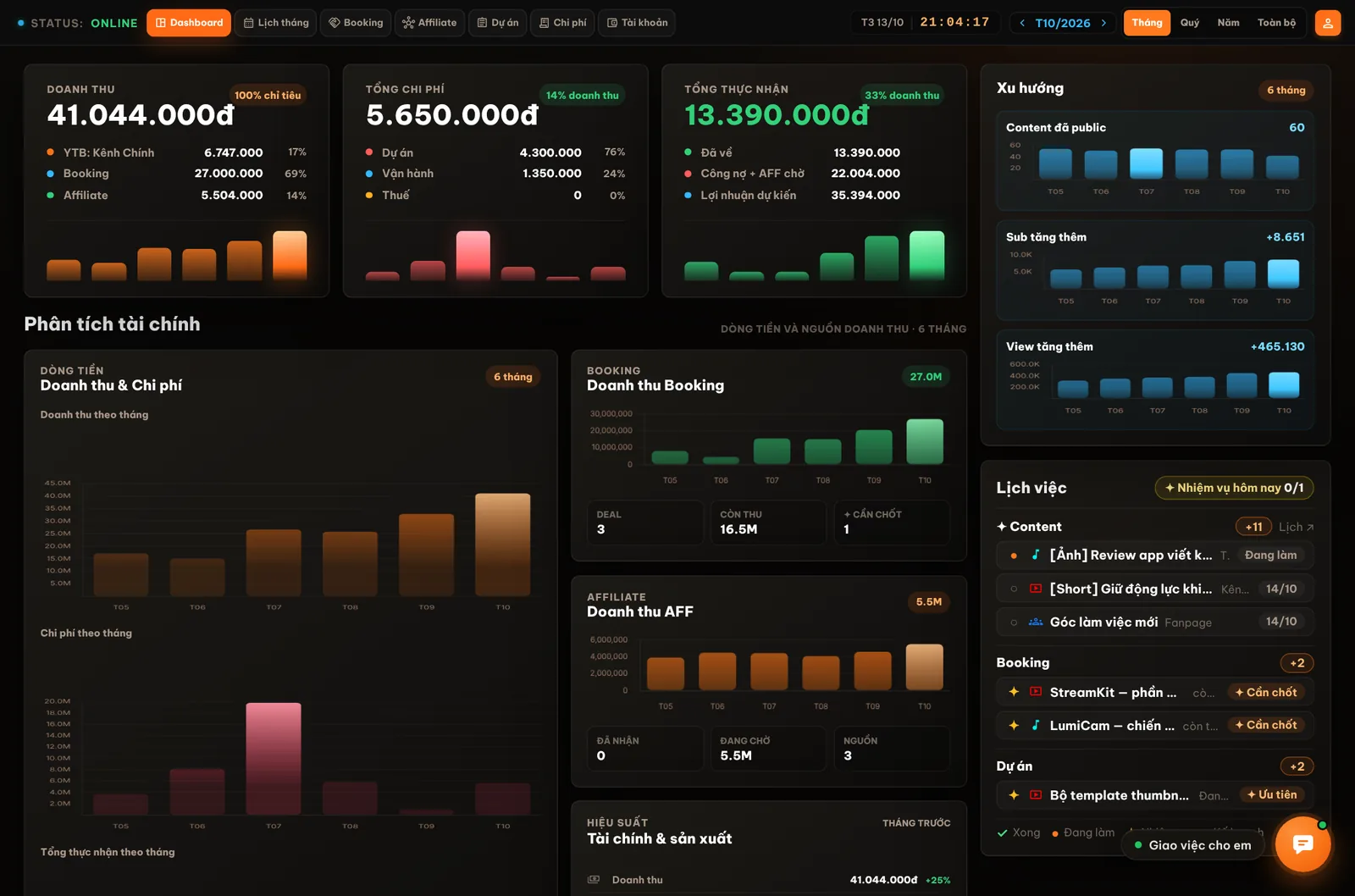Screen dimensions: 1355x896
Task: Click the YouTube icon on StreamKit task
Action: tap(1036, 692)
